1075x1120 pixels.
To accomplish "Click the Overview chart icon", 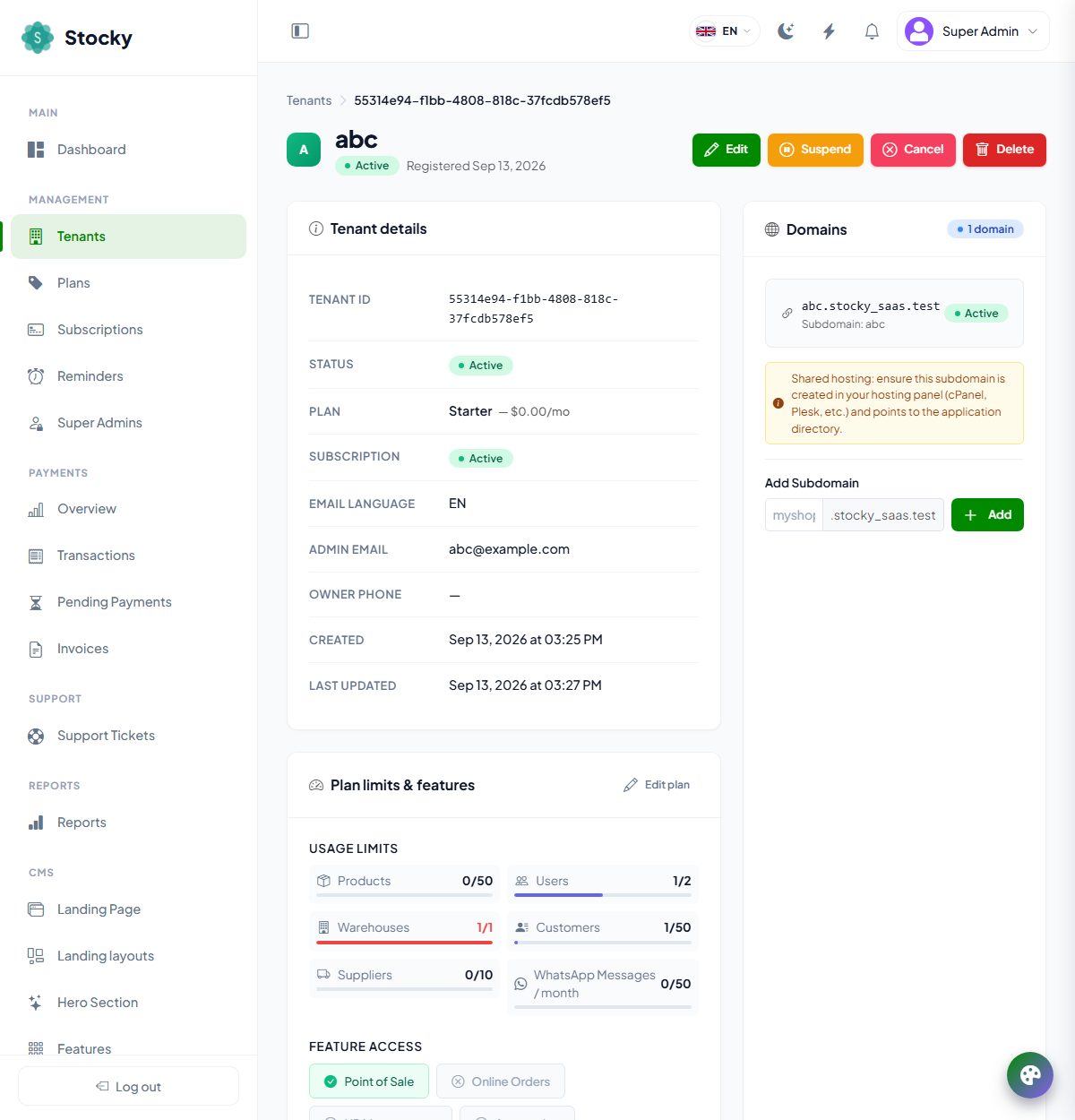I will (x=36, y=509).
